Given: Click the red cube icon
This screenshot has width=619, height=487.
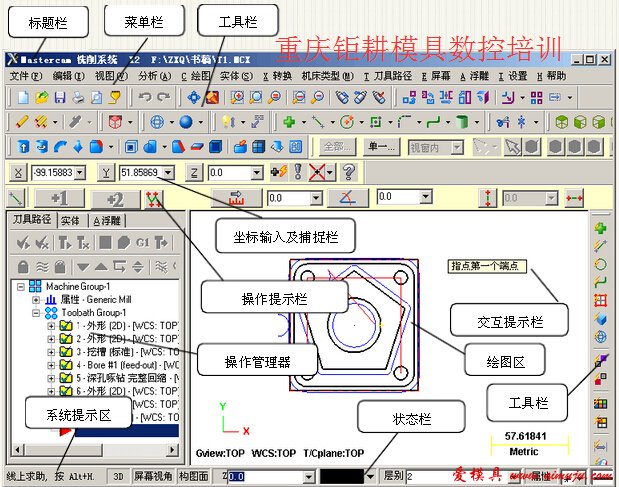Looking at the screenshot, I should [x=115, y=122].
